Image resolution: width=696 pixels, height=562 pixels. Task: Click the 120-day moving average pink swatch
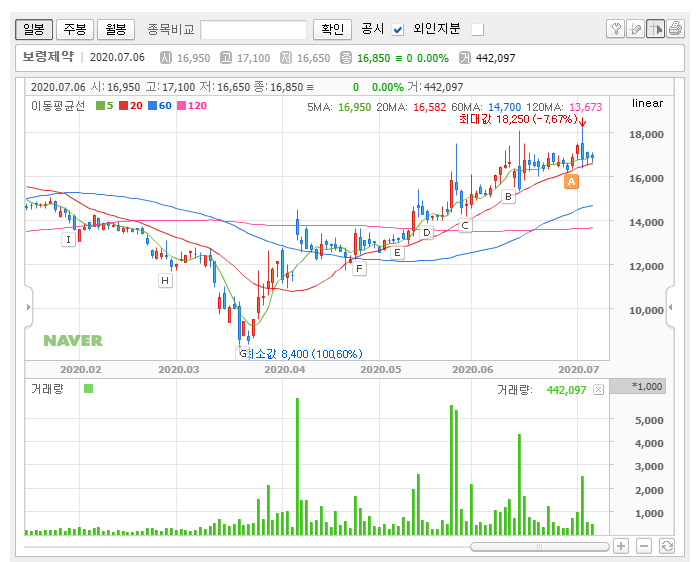pos(181,106)
